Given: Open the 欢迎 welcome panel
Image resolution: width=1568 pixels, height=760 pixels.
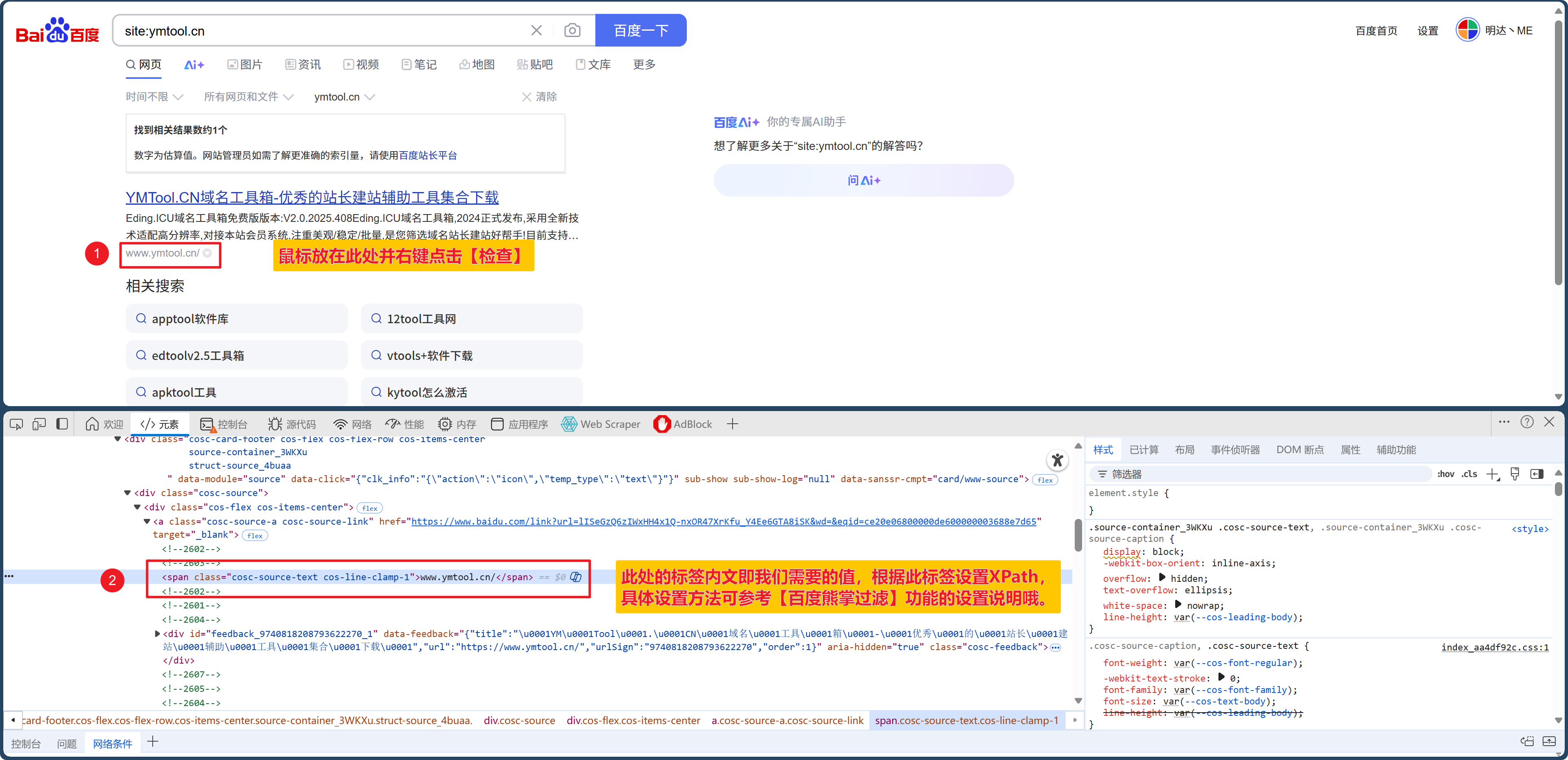Looking at the screenshot, I should point(104,424).
